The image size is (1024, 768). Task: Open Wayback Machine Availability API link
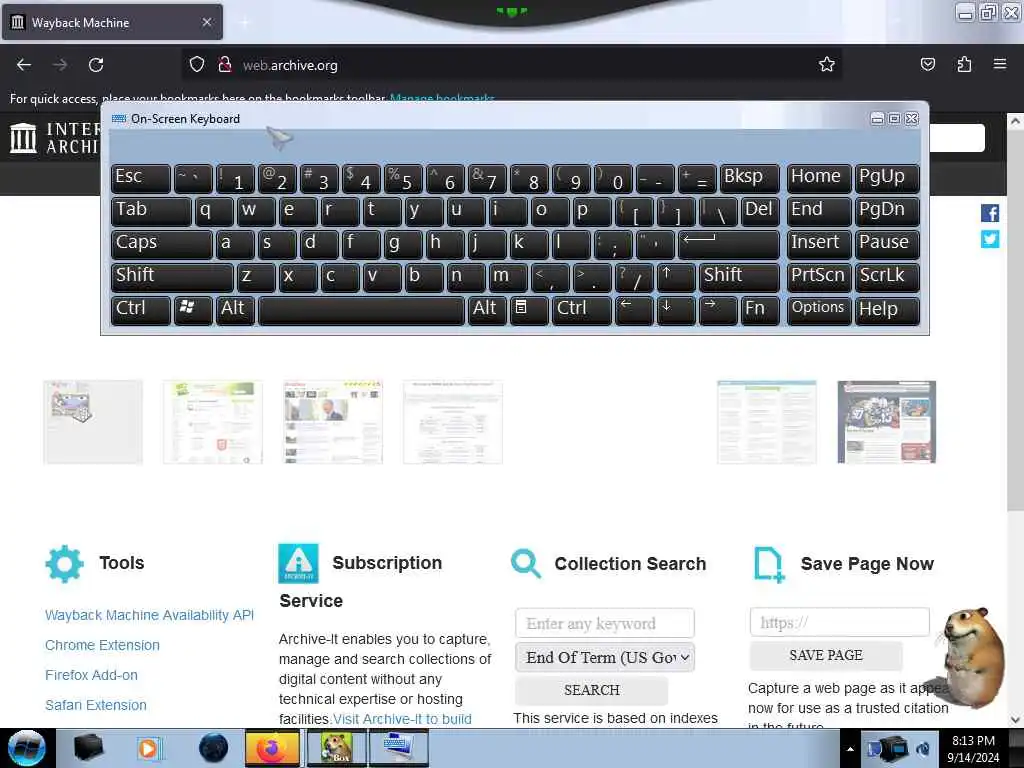coord(150,615)
